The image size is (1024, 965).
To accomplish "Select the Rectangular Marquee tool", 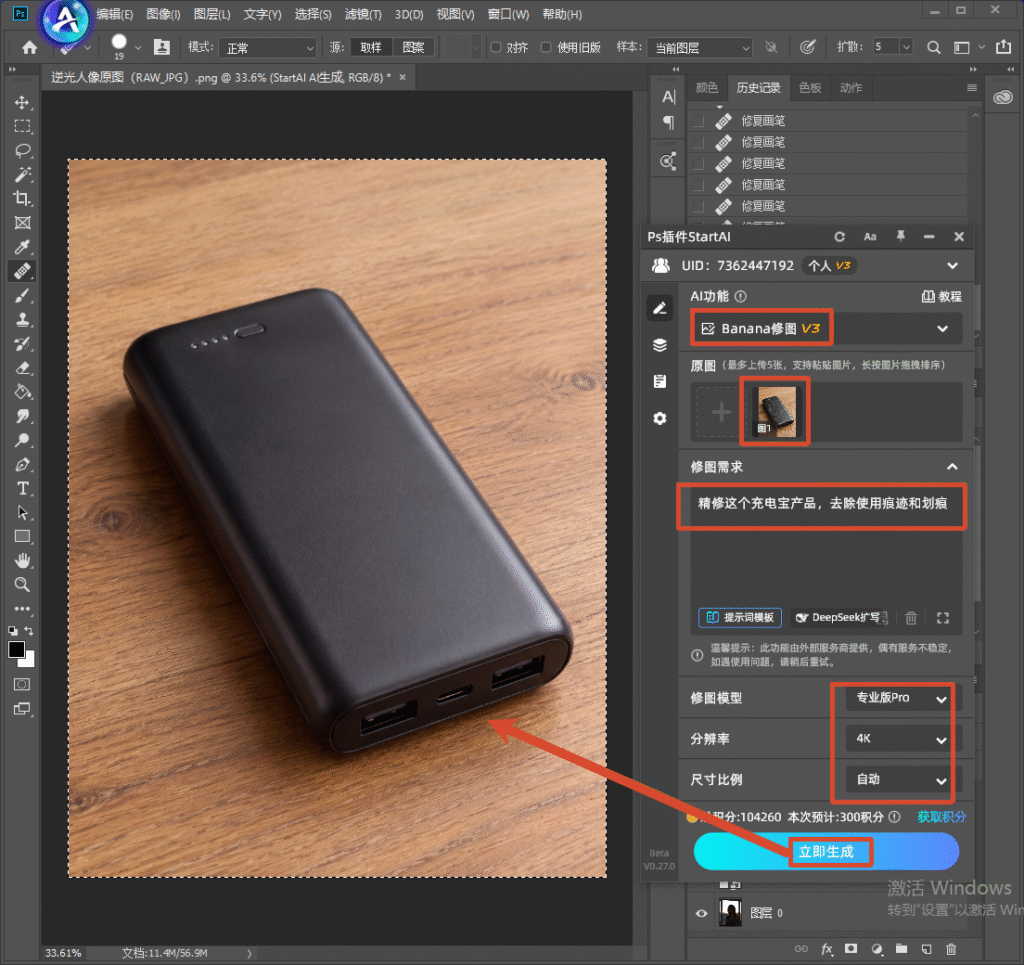I will coord(22,127).
